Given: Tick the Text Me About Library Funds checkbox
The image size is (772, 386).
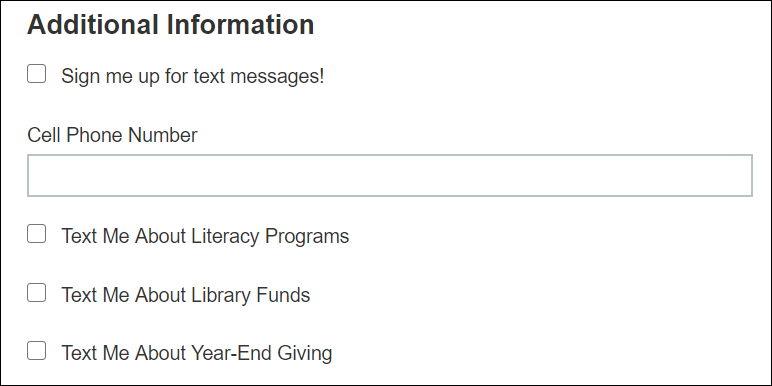Looking at the screenshot, I should (x=36, y=292).
